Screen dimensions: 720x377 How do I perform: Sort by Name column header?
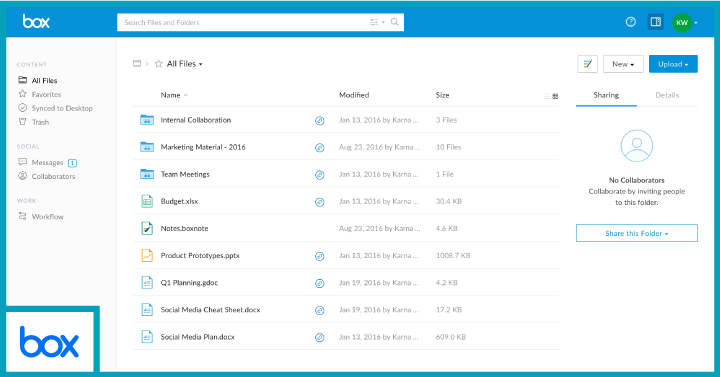click(174, 95)
